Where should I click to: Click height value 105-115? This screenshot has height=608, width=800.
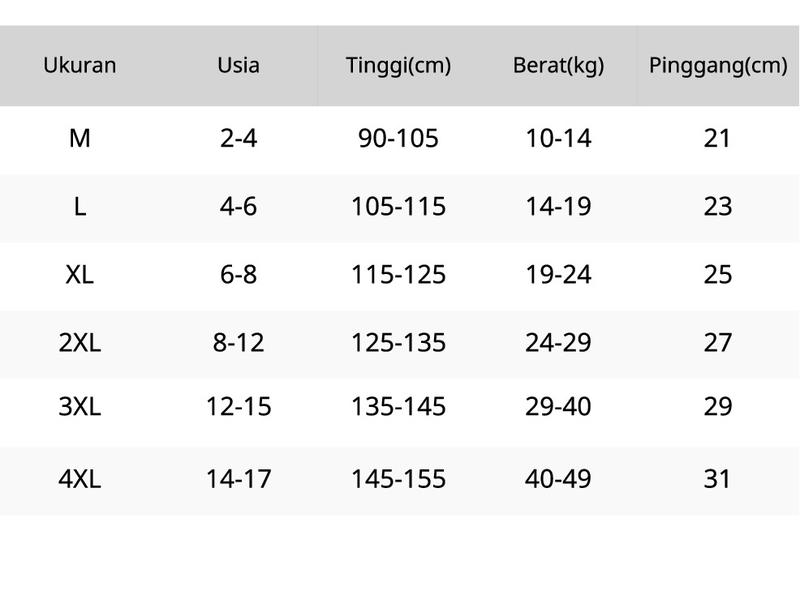point(398,207)
